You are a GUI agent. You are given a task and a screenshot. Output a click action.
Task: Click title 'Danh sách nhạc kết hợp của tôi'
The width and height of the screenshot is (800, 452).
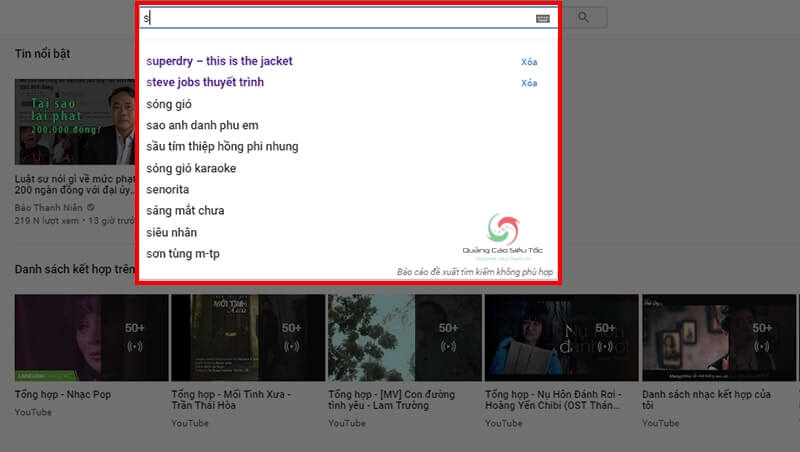click(x=707, y=400)
